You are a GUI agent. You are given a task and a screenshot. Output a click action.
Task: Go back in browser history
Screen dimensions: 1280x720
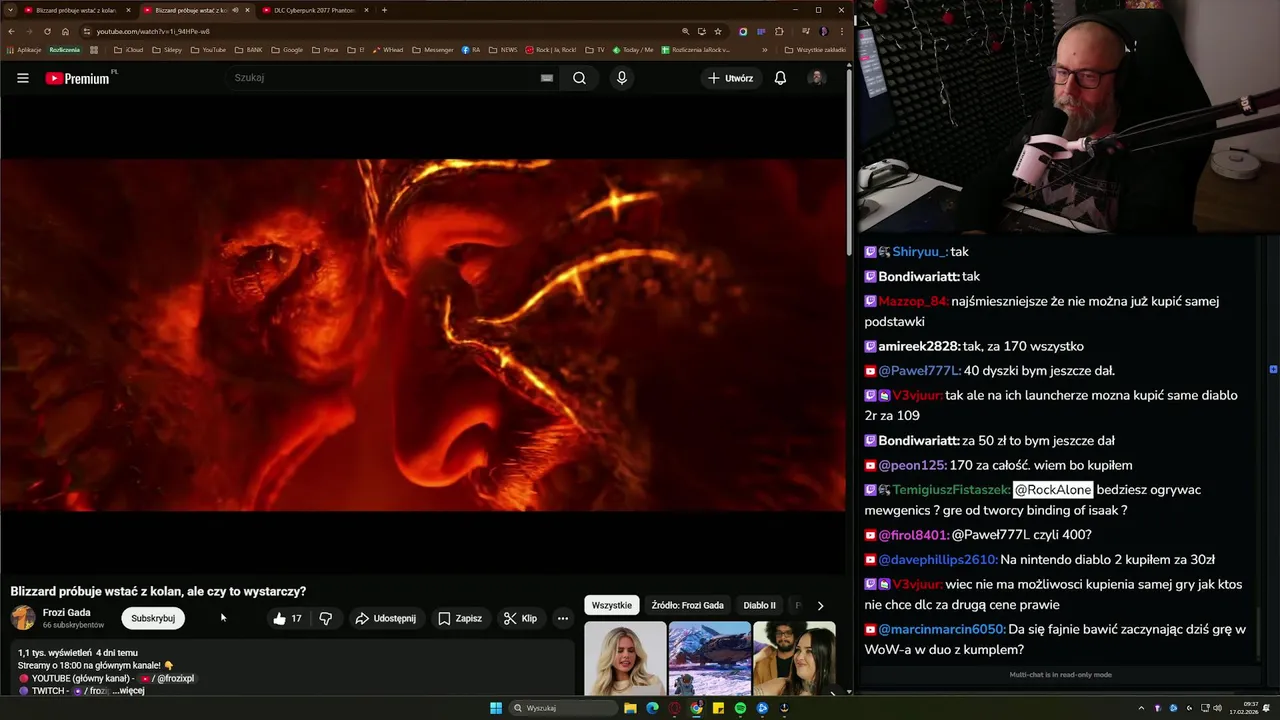pos(11,31)
